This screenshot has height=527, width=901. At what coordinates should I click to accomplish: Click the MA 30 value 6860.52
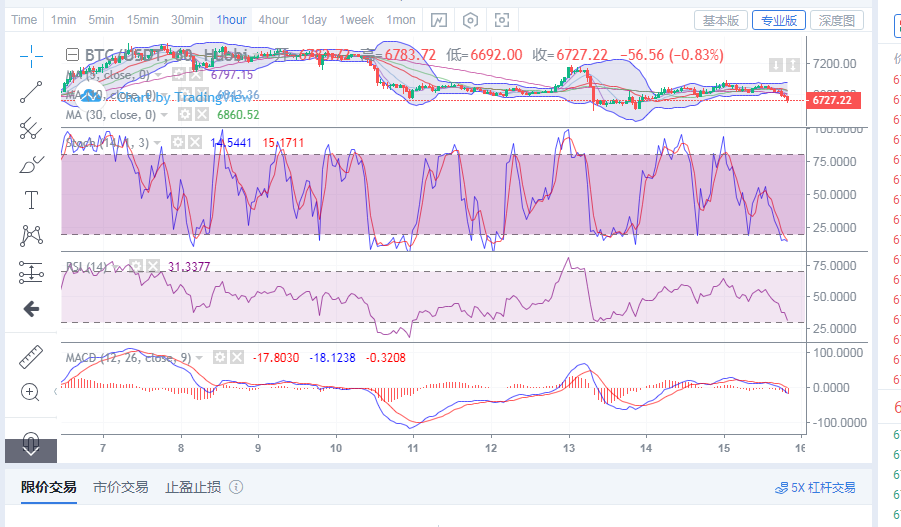(238, 115)
